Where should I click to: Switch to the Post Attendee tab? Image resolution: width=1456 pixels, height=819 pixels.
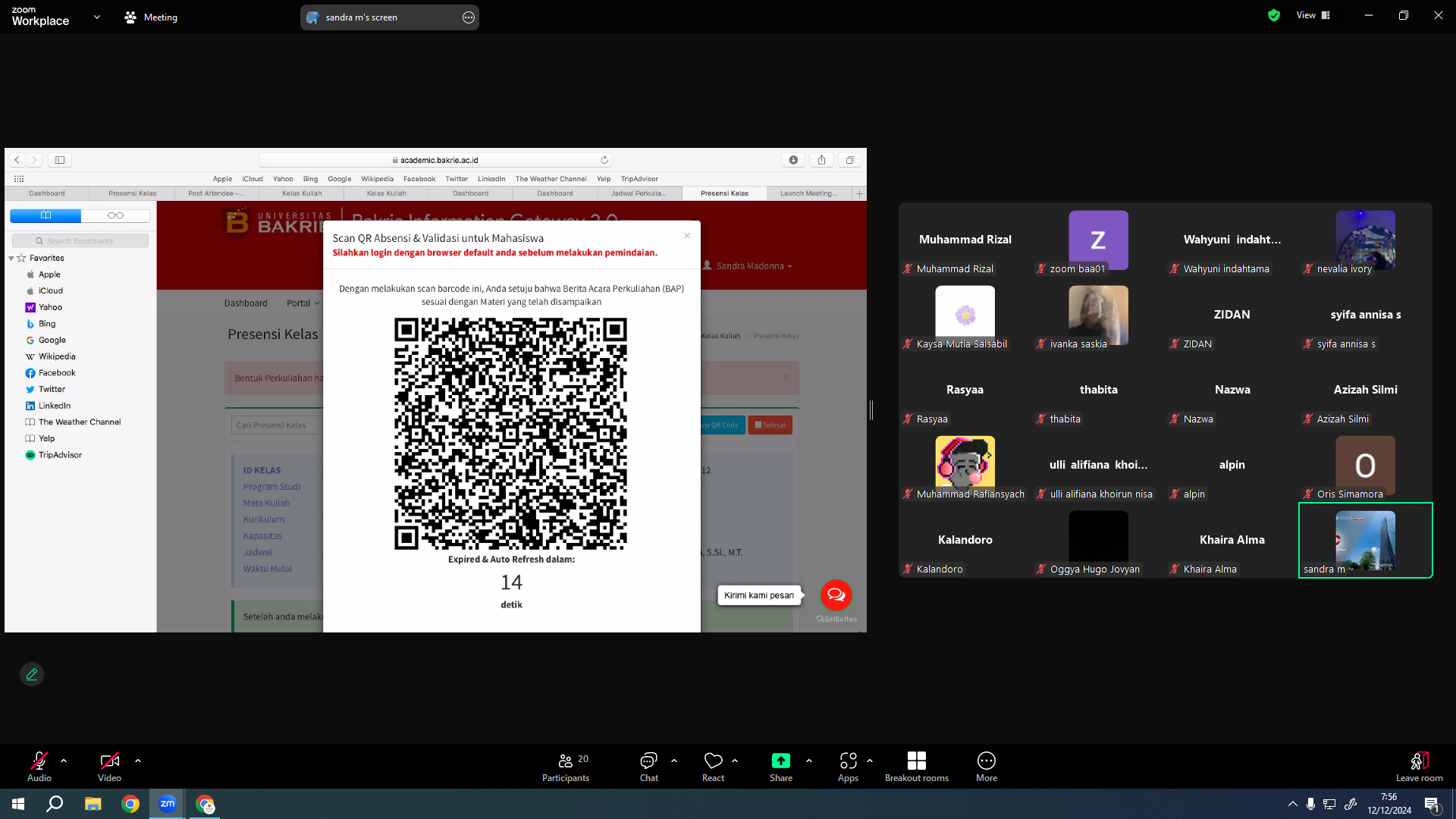216,193
